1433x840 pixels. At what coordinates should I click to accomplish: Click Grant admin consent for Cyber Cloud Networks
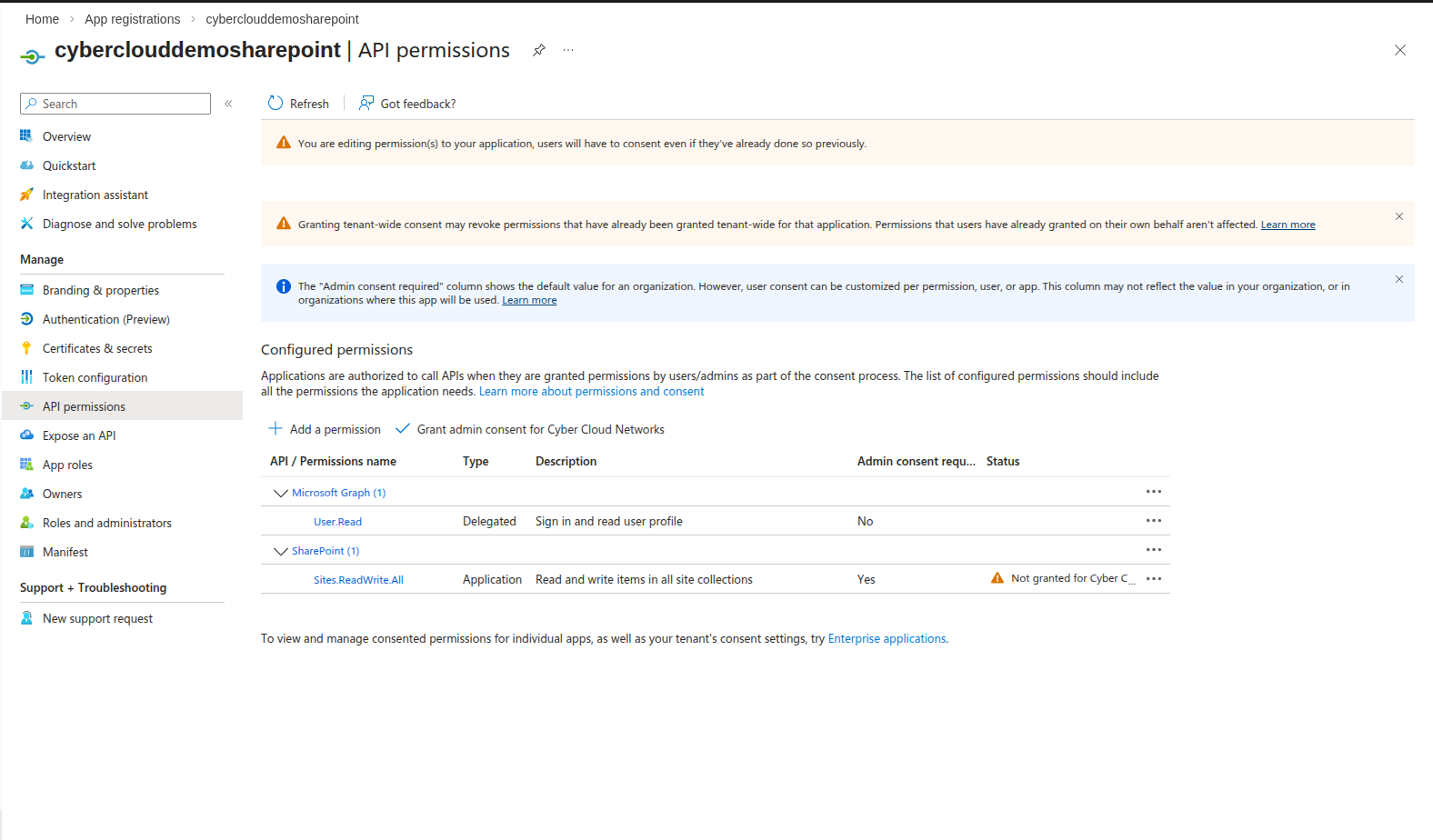pyautogui.click(x=530, y=429)
